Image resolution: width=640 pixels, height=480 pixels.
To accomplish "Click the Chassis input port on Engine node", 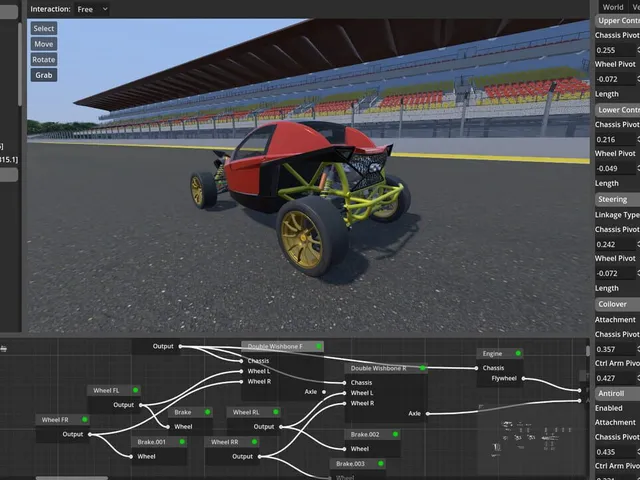I will tap(476, 368).
